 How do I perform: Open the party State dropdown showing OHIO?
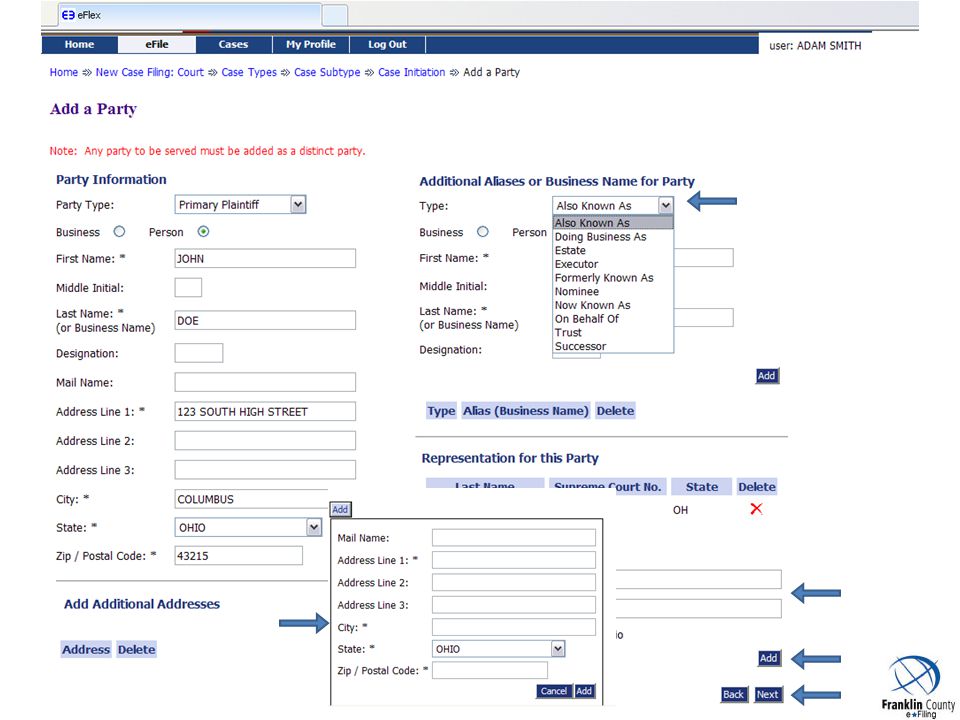point(248,527)
